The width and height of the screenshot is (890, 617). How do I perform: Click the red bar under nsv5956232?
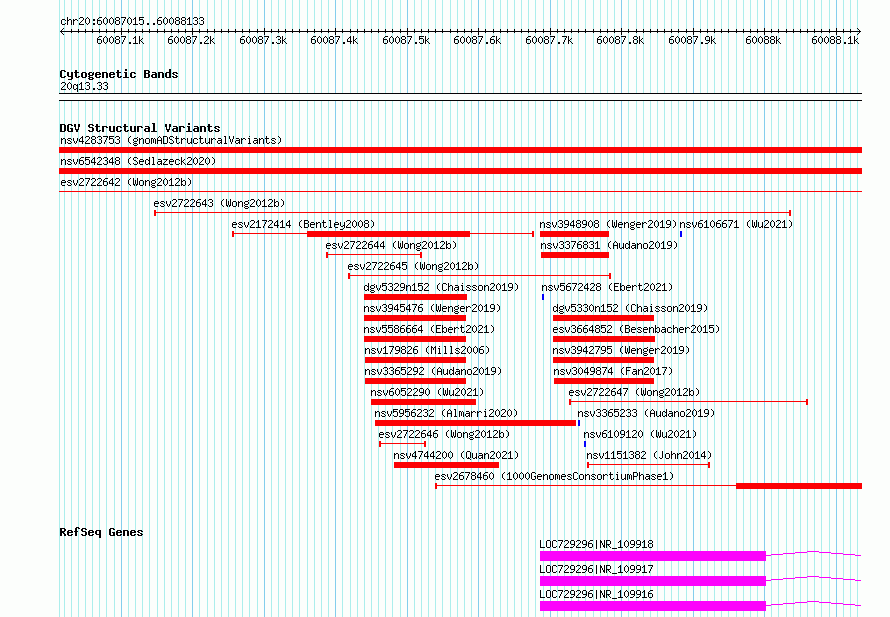(x=475, y=423)
